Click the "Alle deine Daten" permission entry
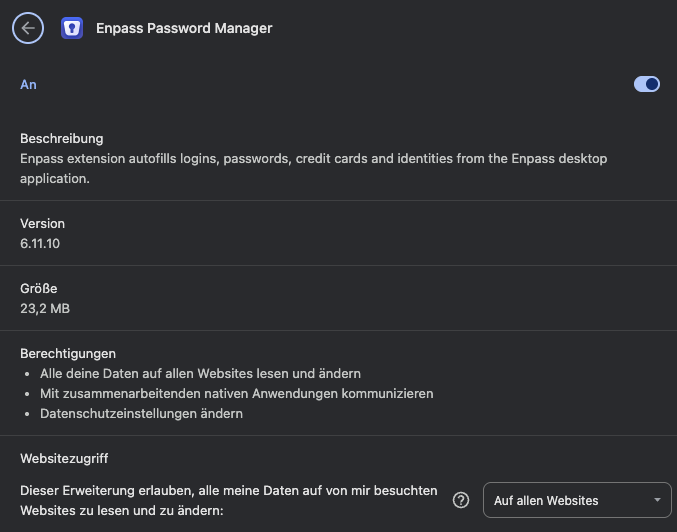Screen dimensions: 677x532 coord(200,373)
